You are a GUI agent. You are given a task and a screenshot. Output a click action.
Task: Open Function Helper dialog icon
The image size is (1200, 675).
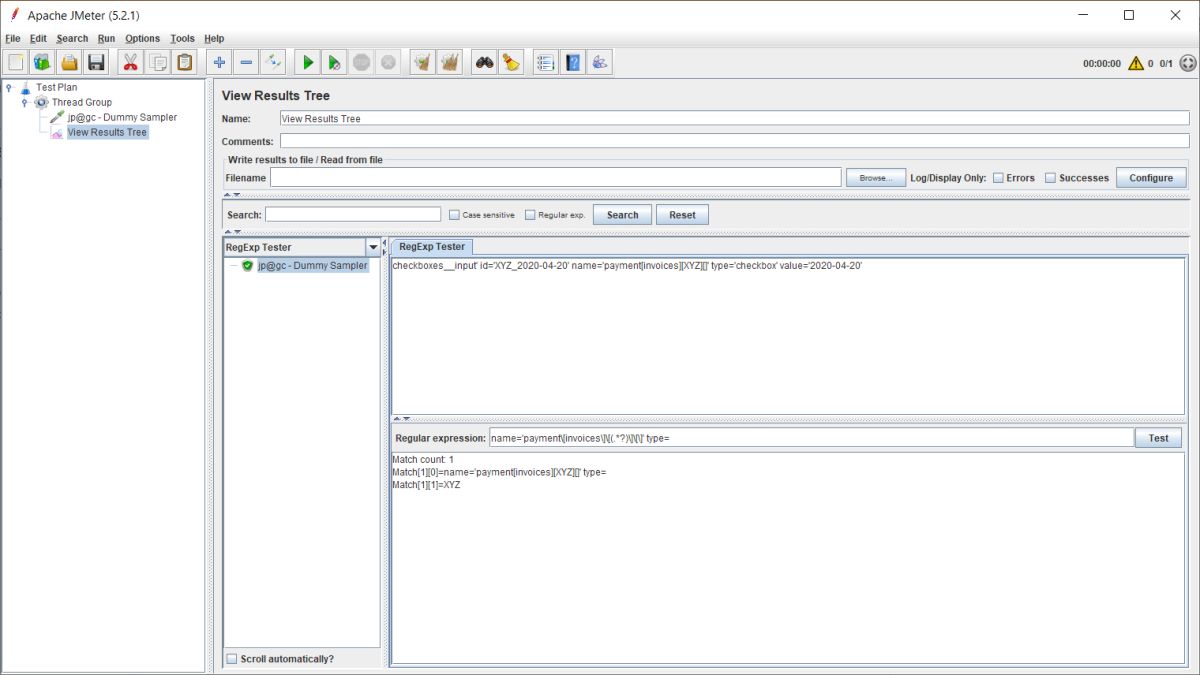click(546, 63)
